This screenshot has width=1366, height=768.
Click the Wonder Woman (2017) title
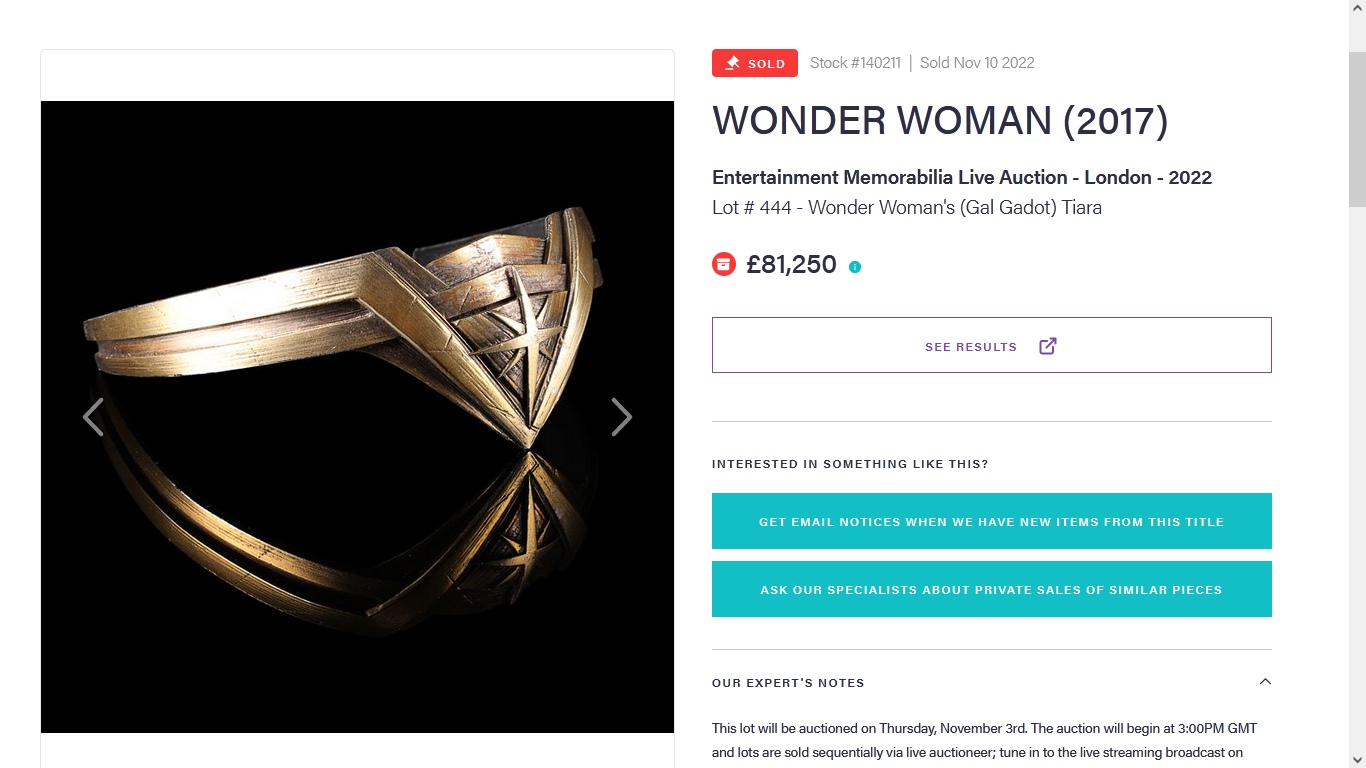click(939, 121)
